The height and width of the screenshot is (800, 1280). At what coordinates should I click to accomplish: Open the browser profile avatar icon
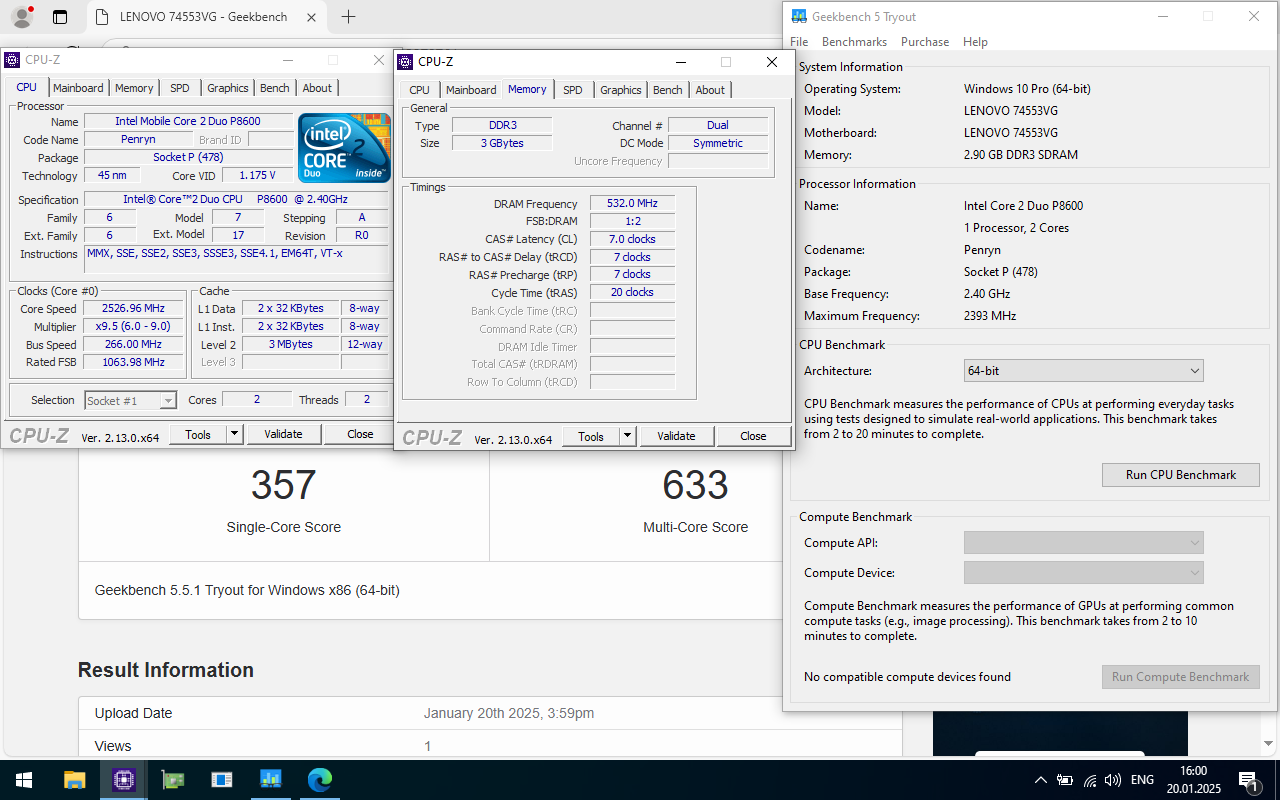[21, 17]
